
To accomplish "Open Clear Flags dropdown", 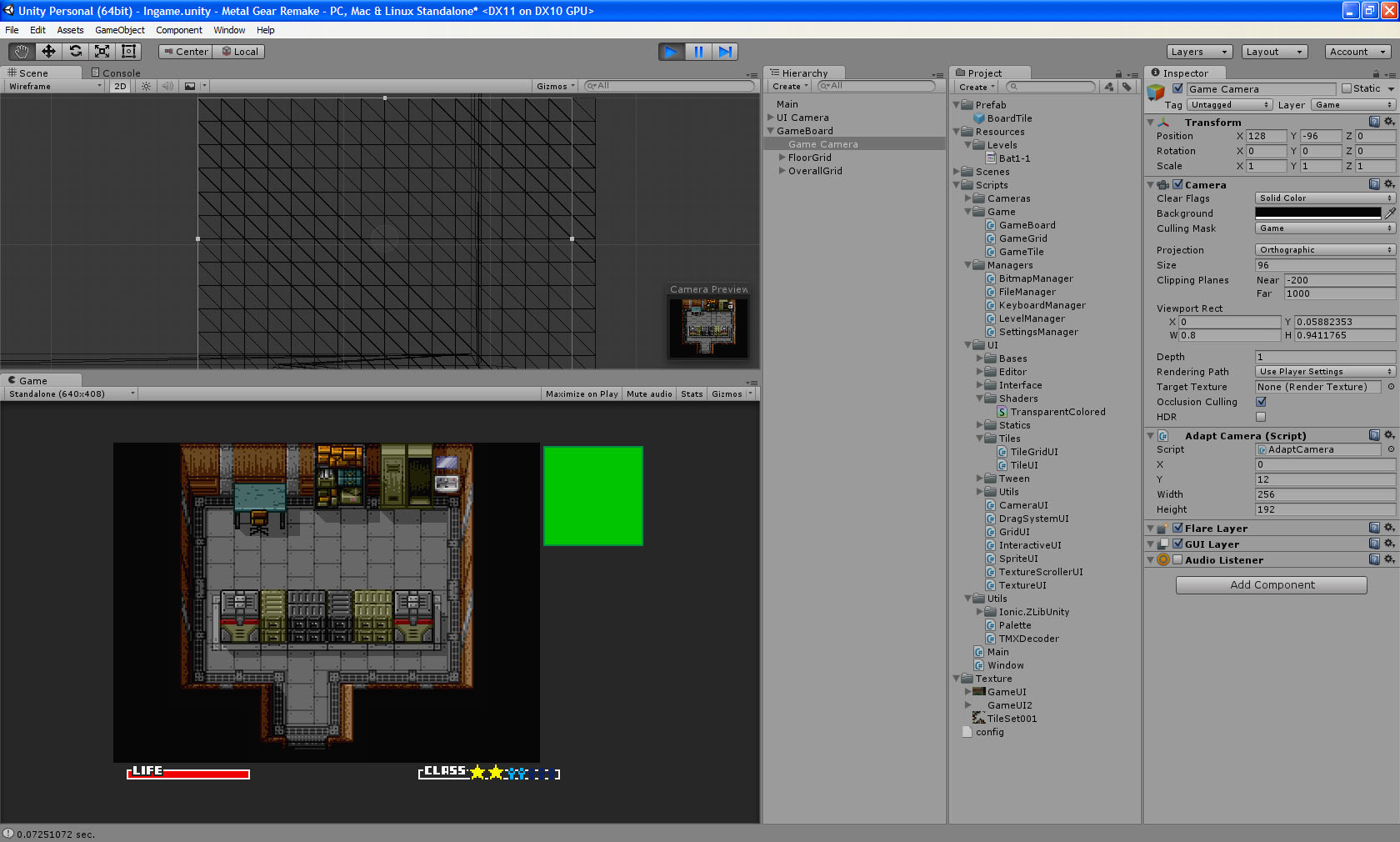I will click(x=1325, y=198).
